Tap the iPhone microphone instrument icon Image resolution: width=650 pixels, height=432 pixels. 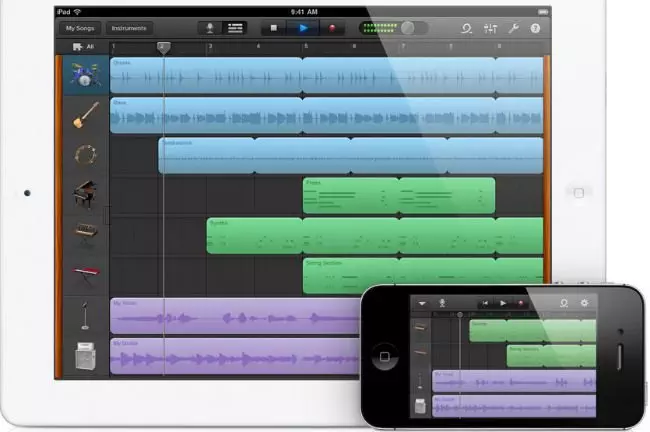[x=442, y=303]
